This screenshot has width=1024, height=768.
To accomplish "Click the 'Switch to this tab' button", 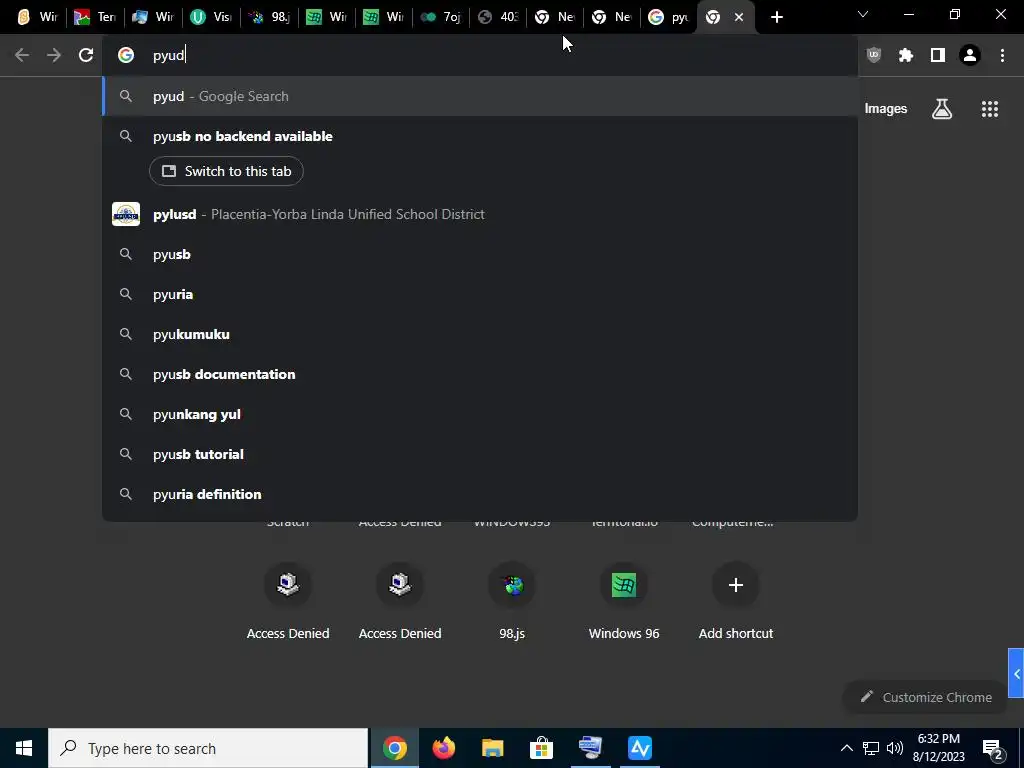I will pyautogui.click(x=226, y=171).
